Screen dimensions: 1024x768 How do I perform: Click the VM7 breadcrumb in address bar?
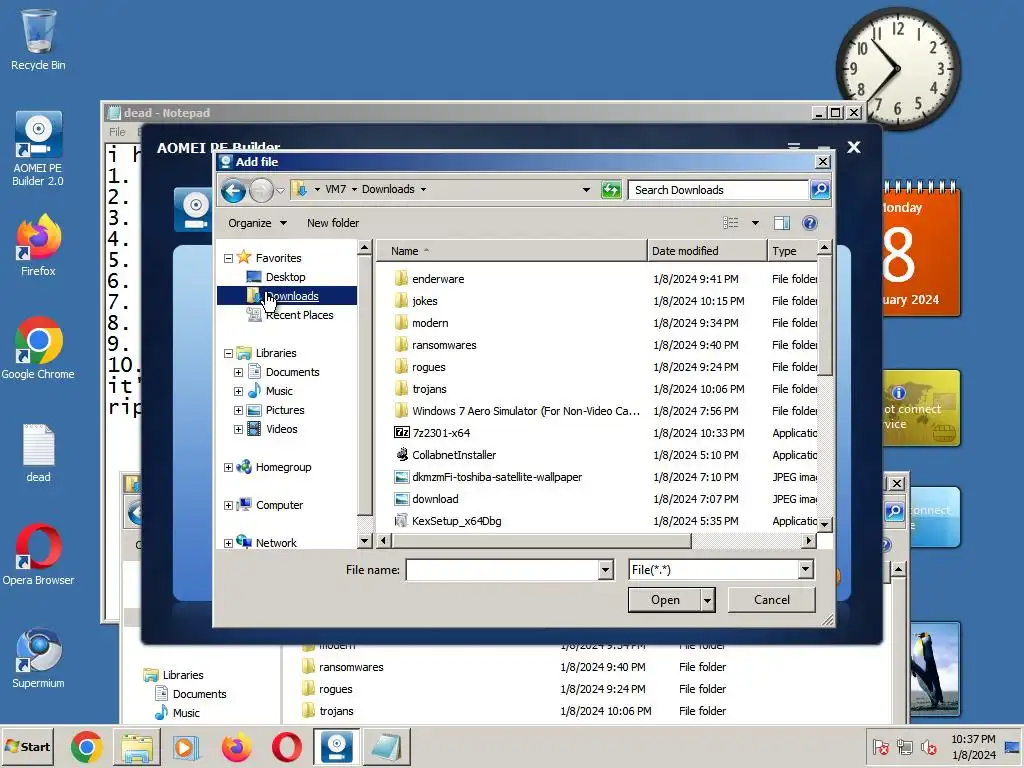coord(336,189)
